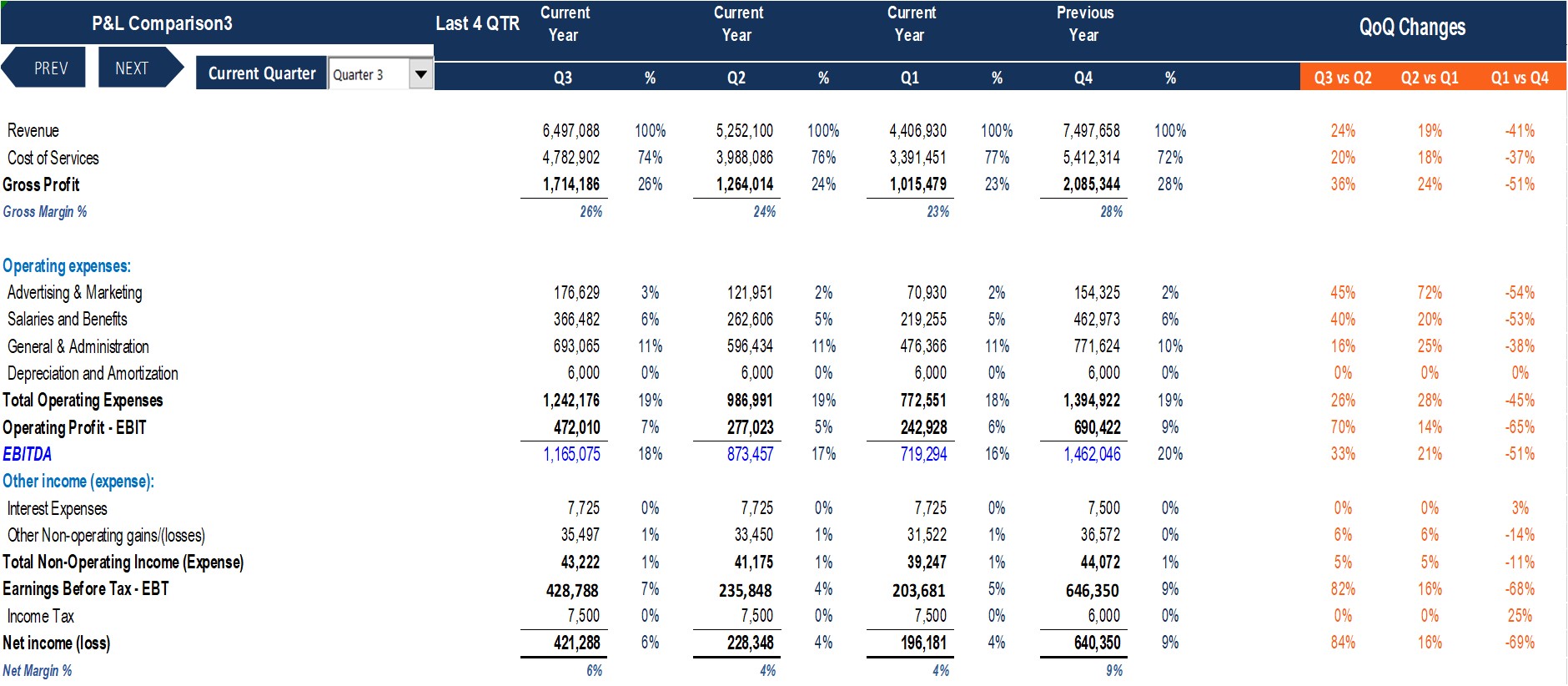The height and width of the screenshot is (686, 1568).
Task: Click the QoQ Changes header
Action: coord(1412,28)
